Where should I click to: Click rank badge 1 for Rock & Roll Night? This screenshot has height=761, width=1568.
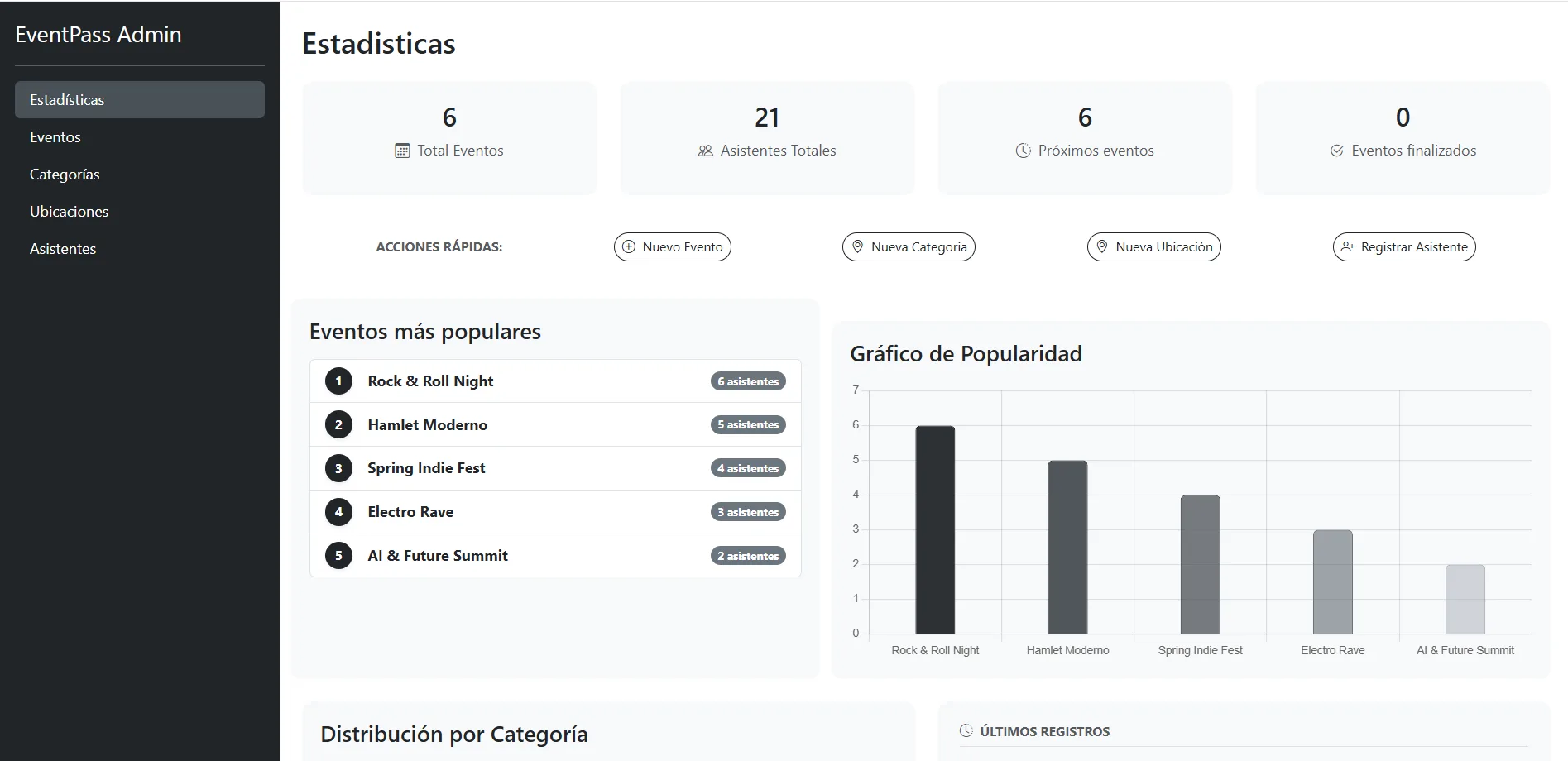click(x=338, y=381)
